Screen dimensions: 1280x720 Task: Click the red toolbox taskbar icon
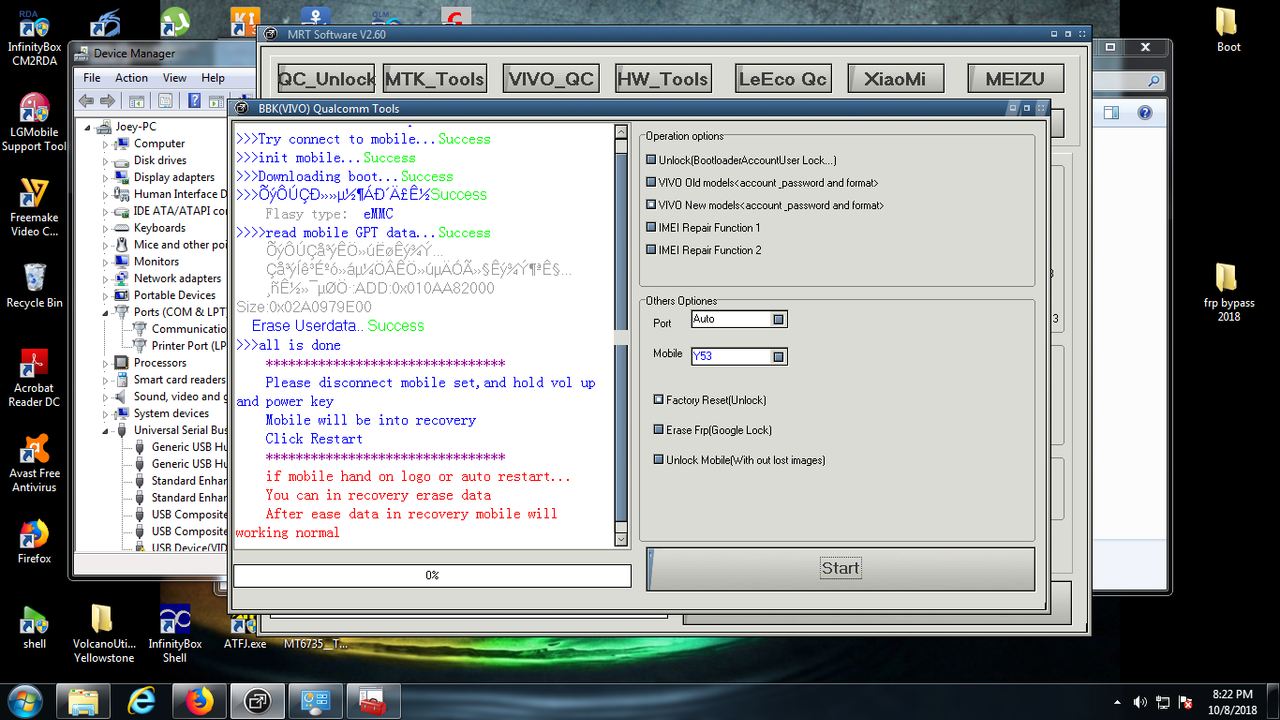374,700
